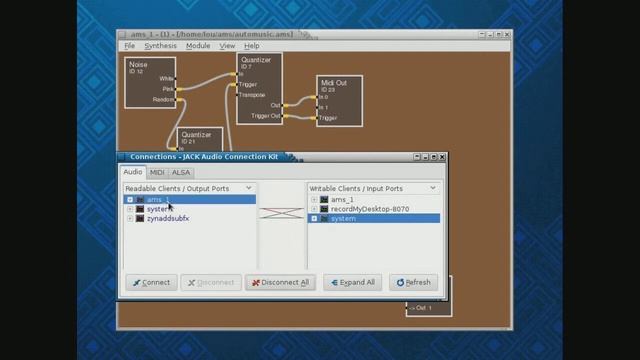
Task: Select system client icon in Readable Clients
Action: click(x=140, y=209)
